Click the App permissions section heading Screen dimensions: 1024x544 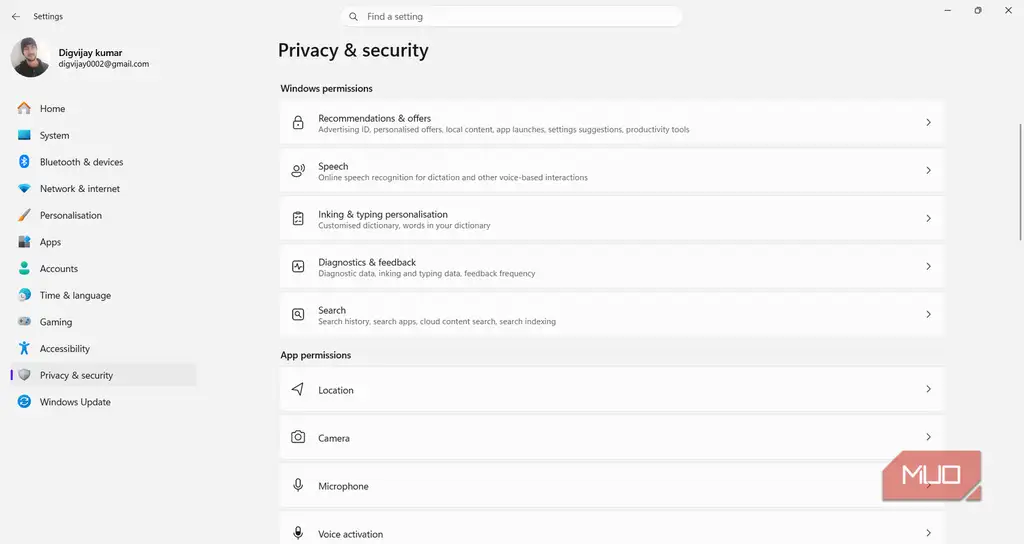pos(315,355)
